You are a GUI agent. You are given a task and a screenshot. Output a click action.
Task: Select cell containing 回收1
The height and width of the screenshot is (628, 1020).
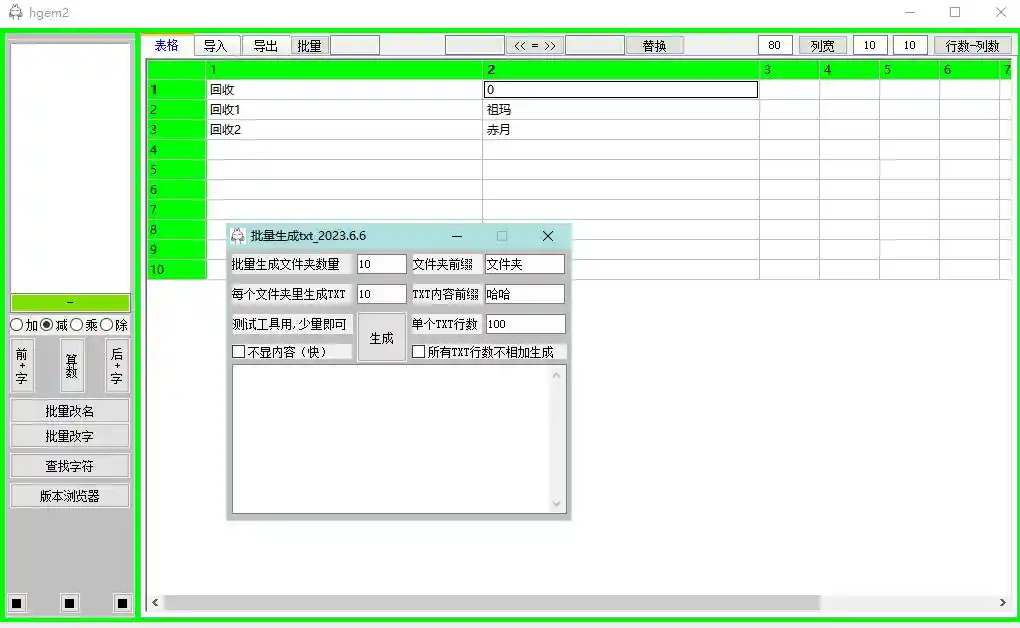(345, 109)
